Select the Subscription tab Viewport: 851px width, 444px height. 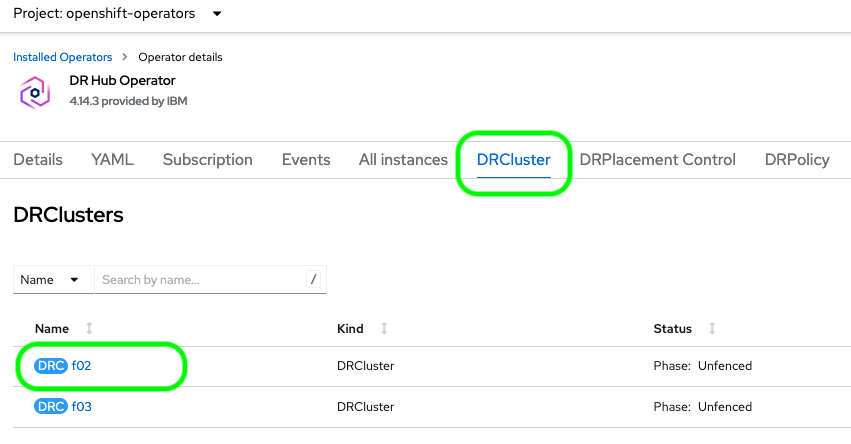coord(208,160)
